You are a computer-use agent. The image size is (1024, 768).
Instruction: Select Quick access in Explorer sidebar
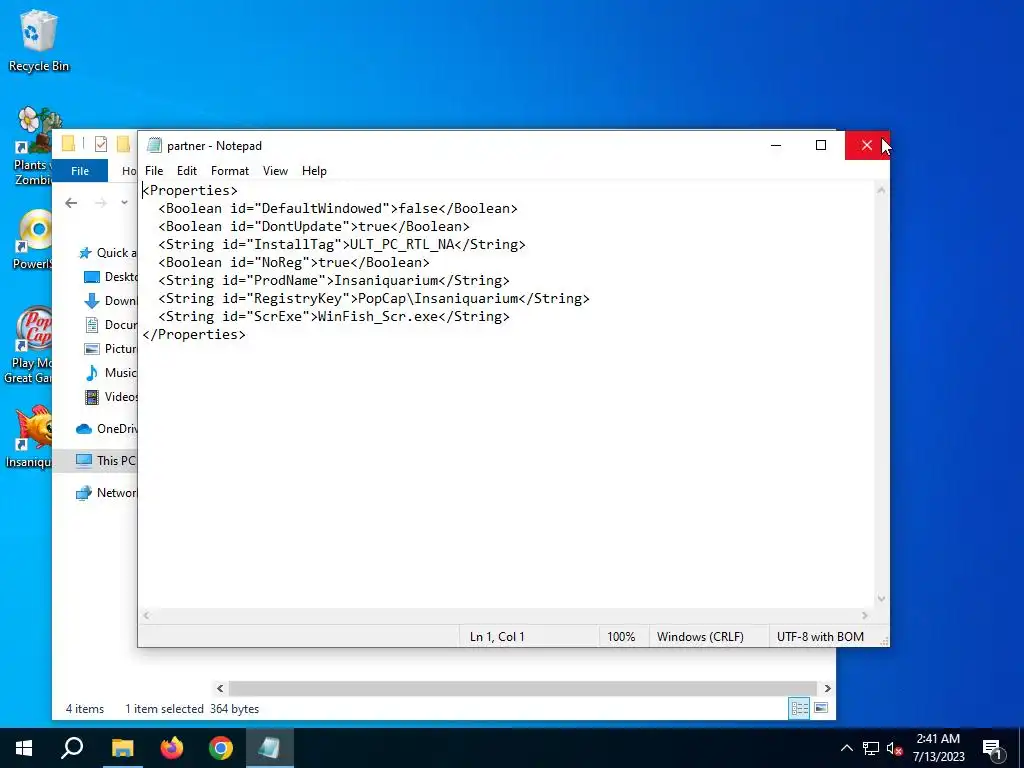coord(107,253)
